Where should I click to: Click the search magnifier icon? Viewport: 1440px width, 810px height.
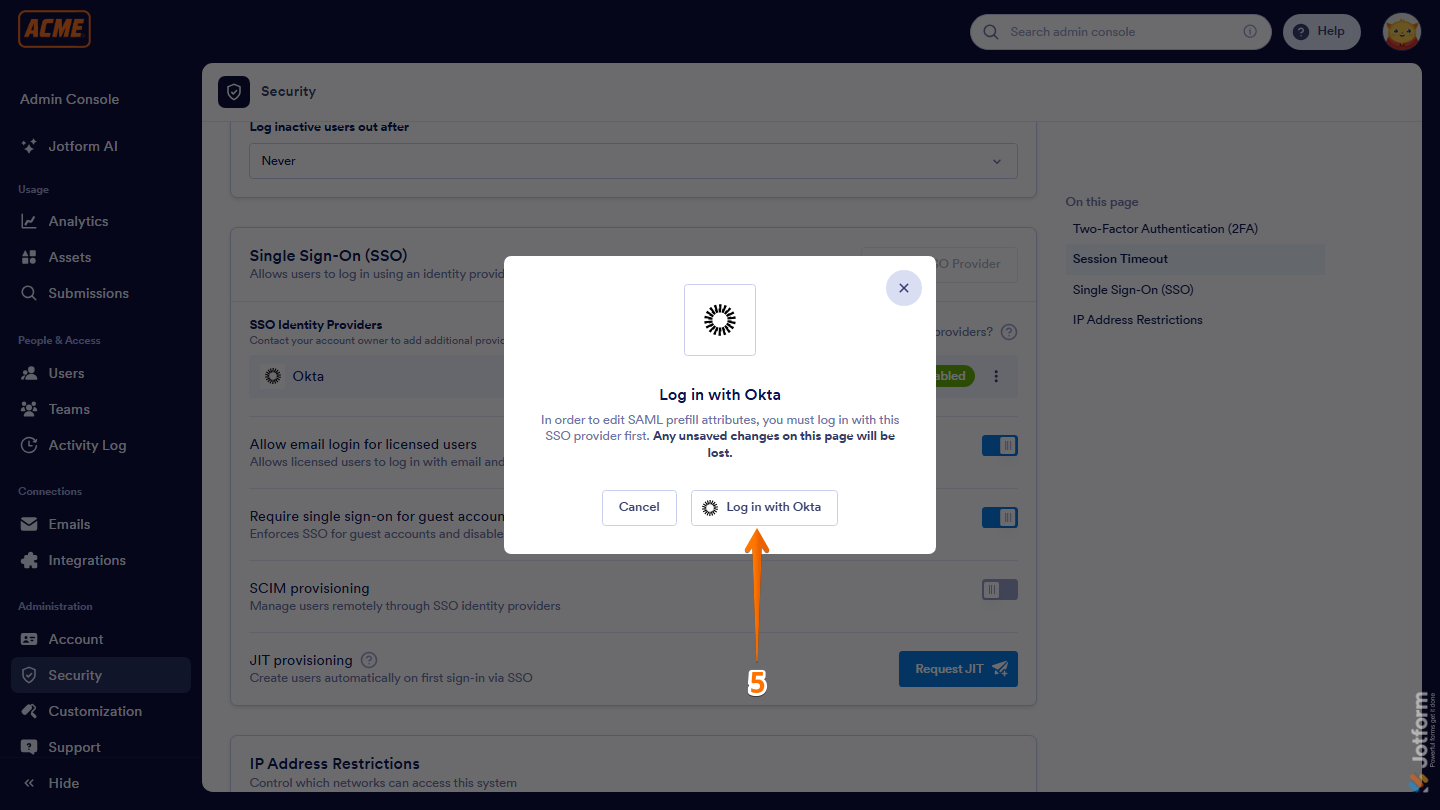coord(991,32)
